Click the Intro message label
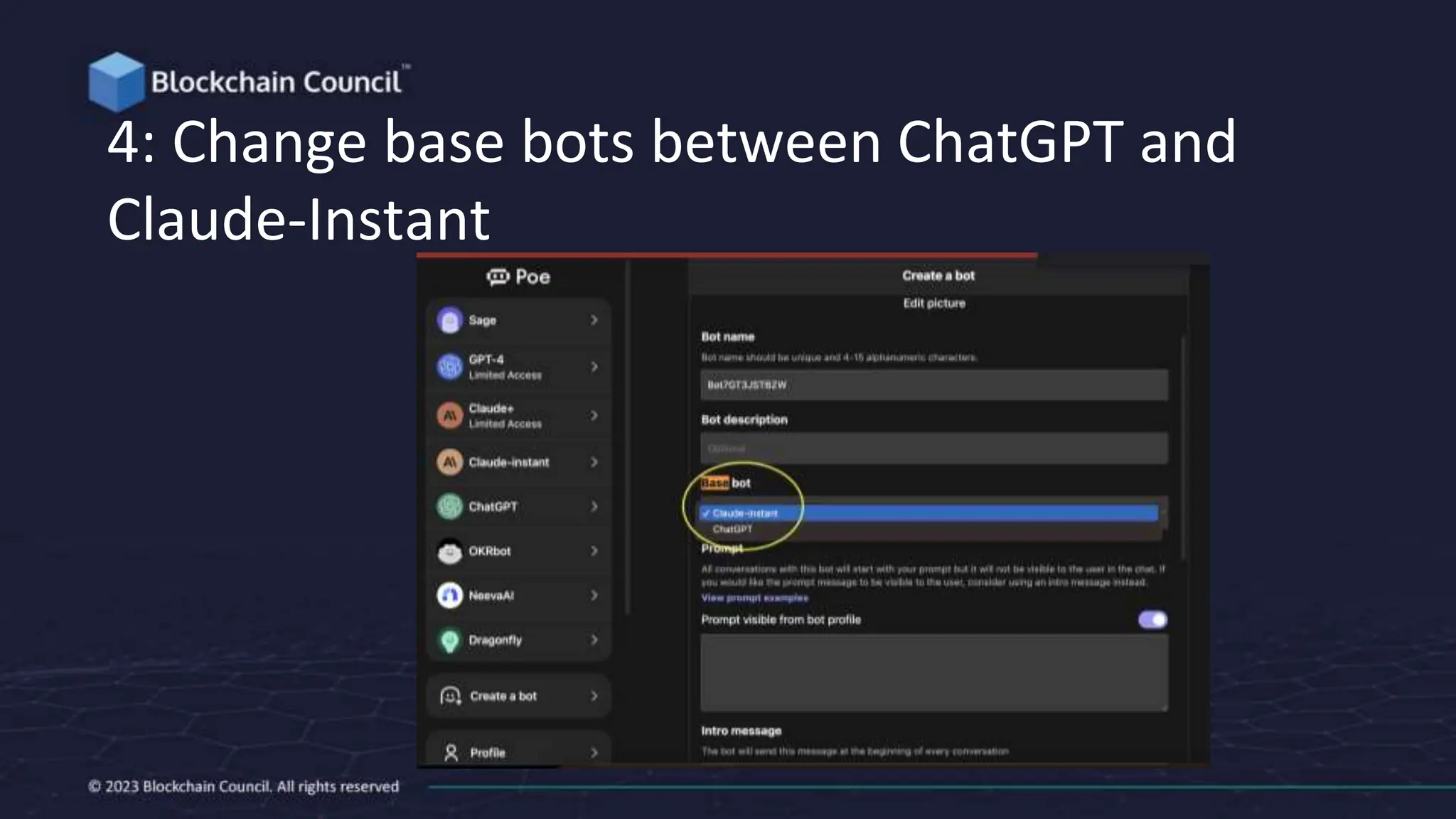The height and width of the screenshot is (819, 1456). pyautogui.click(x=741, y=731)
